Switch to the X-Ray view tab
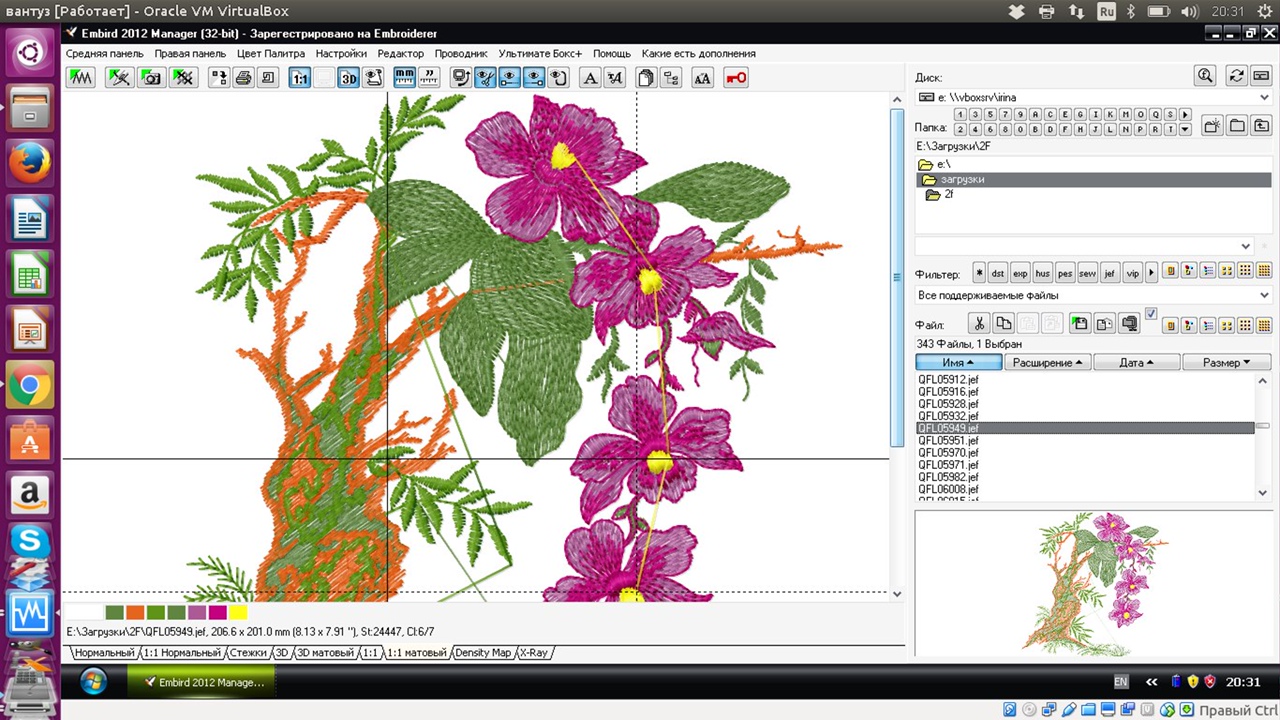This screenshot has height=720, width=1280. pyautogui.click(x=533, y=653)
